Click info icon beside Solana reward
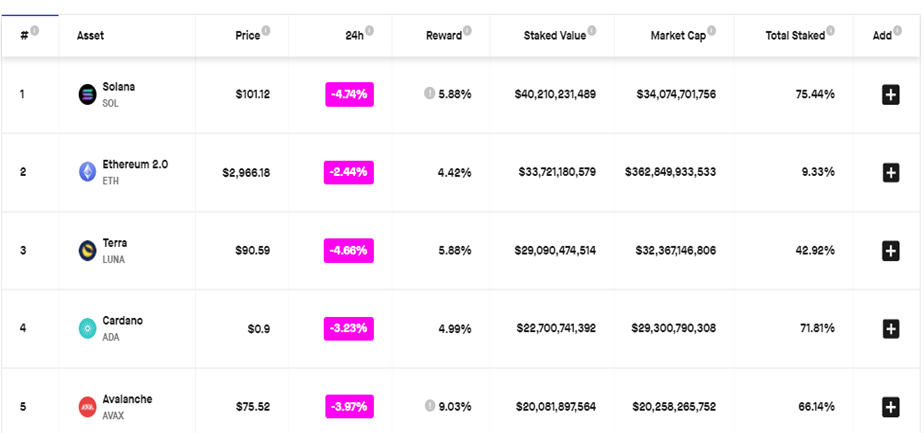Viewport: 924px width, 433px height. tap(429, 94)
